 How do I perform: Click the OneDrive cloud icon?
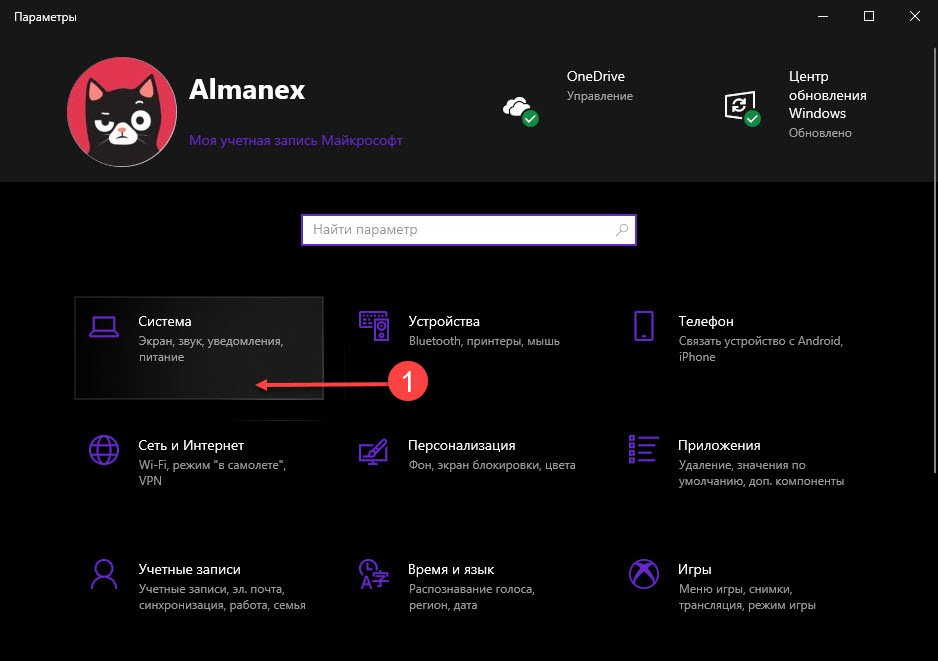click(520, 111)
